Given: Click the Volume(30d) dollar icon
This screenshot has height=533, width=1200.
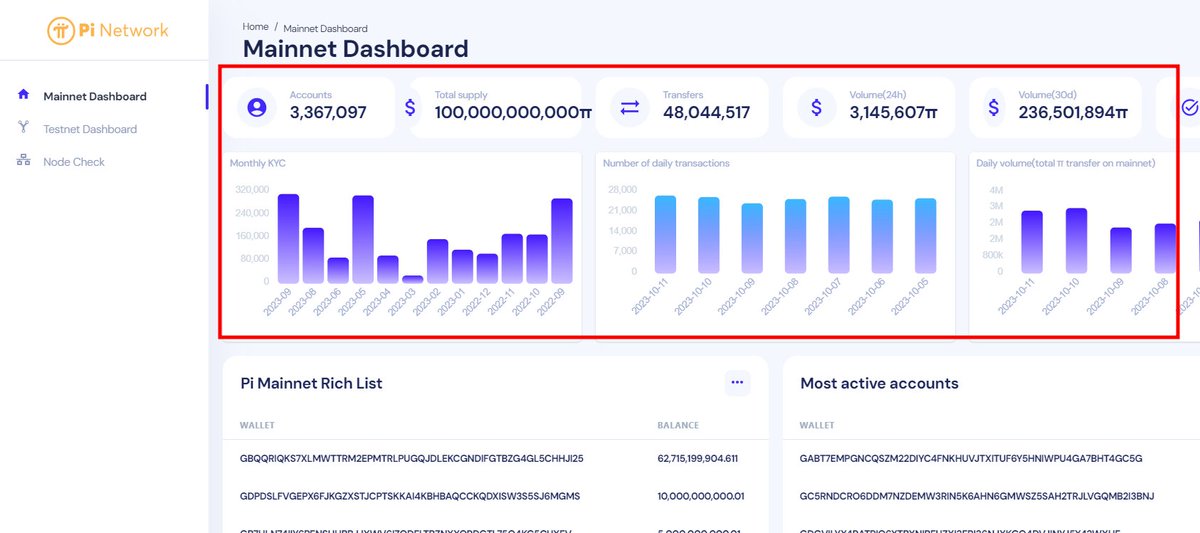Looking at the screenshot, I should [993, 107].
